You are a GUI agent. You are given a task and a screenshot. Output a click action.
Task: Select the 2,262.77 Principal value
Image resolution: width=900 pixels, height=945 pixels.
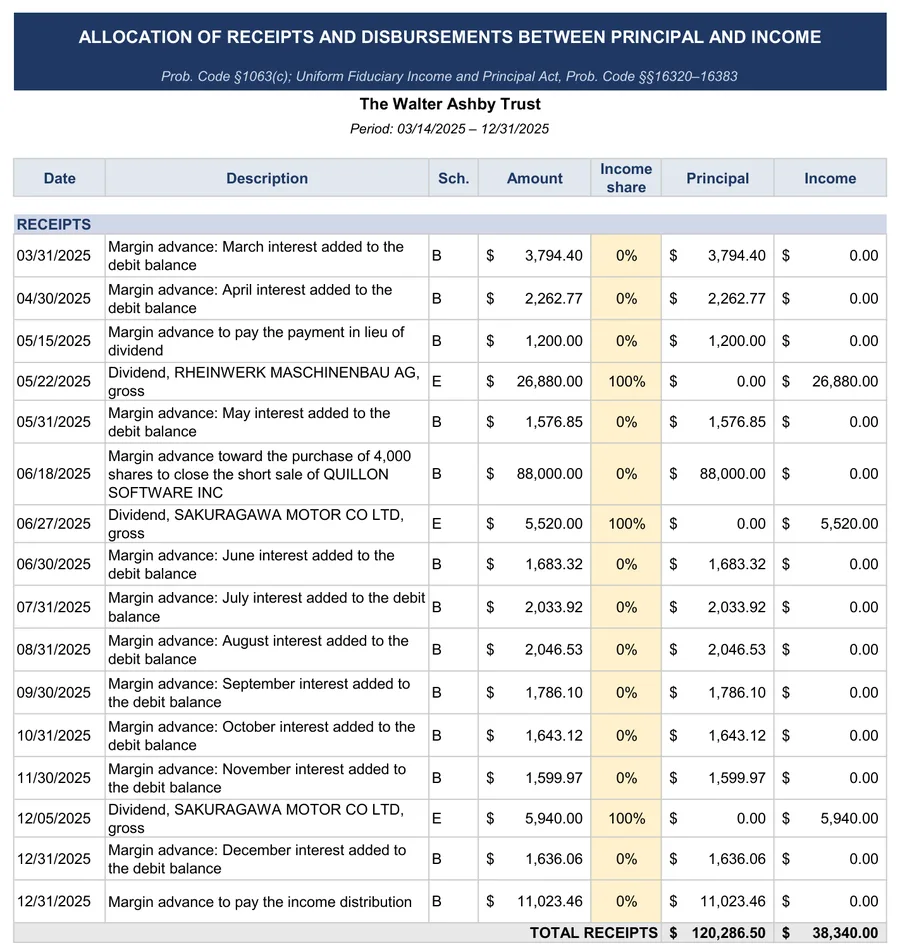736,298
